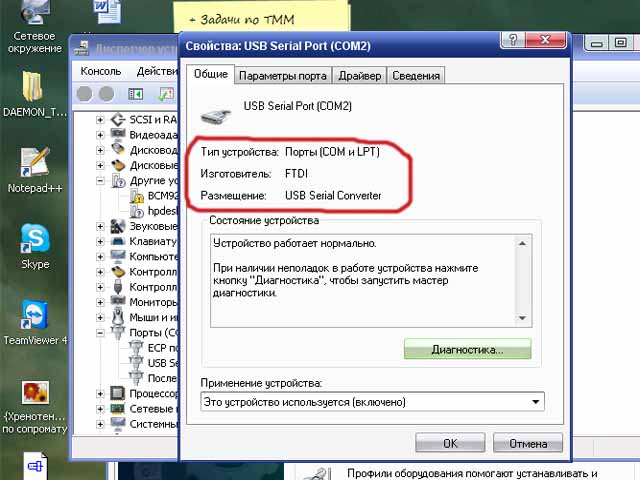Open TeamViewer 4 desktop shortcut
This screenshot has height=480, width=640.
tap(35, 322)
